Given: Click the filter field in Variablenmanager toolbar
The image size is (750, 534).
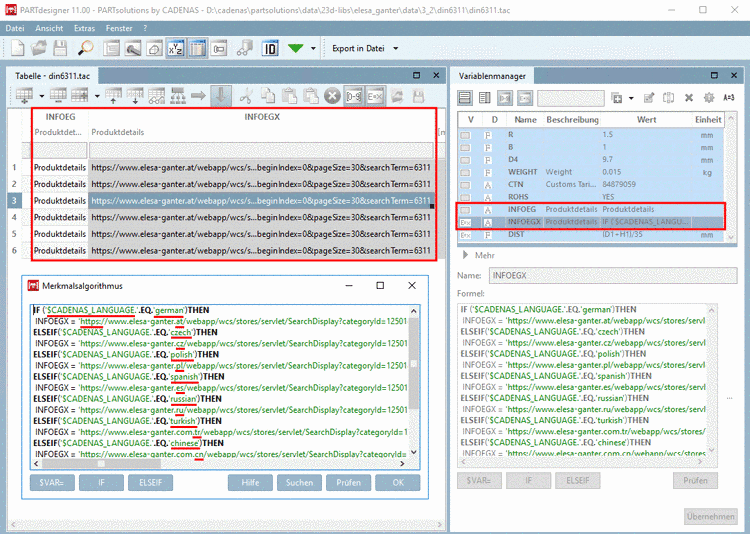Looking at the screenshot, I should 569,98.
